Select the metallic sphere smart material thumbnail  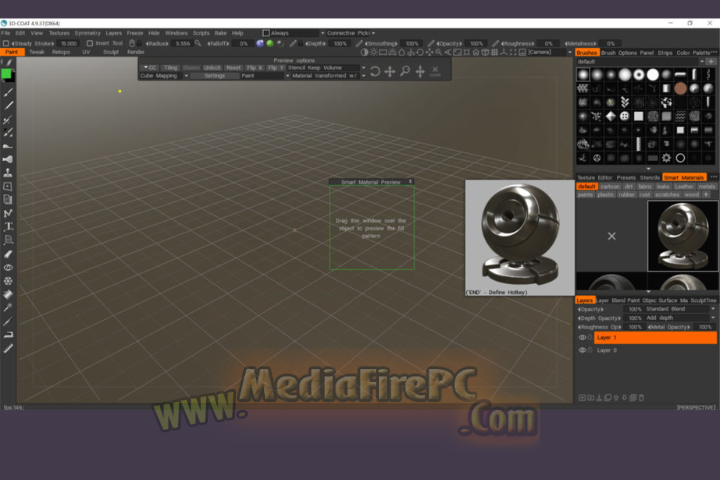[683, 236]
